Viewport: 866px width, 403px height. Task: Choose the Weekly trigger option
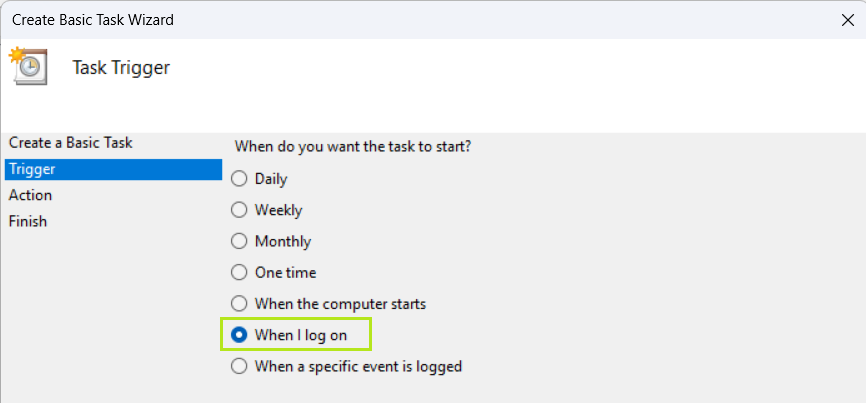tap(239, 210)
